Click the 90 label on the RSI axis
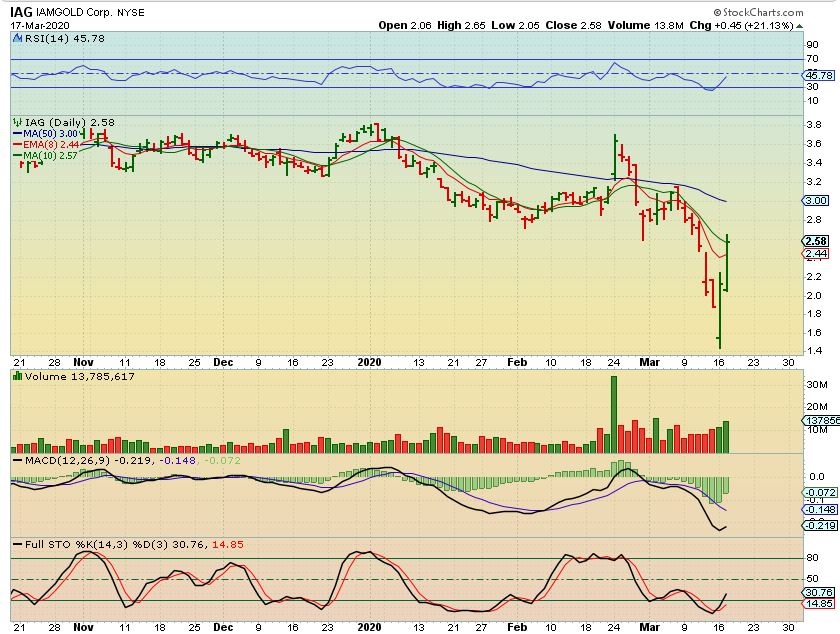 pos(813,45)
